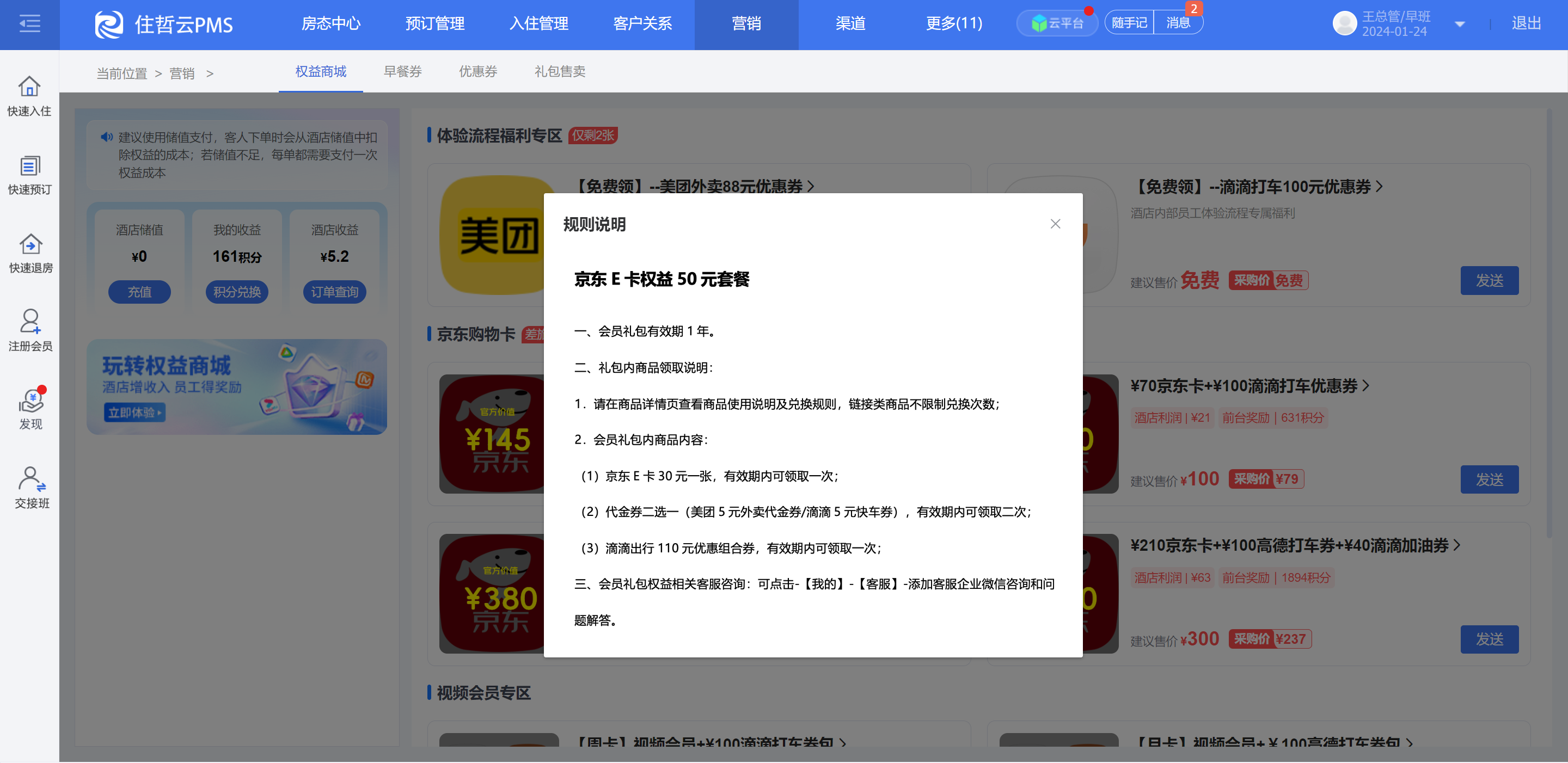The width and height of the screenshot is (1568, 763).
Task: Click the 前台奖励 | 1894积分 tag
Action: point(1276,578)
